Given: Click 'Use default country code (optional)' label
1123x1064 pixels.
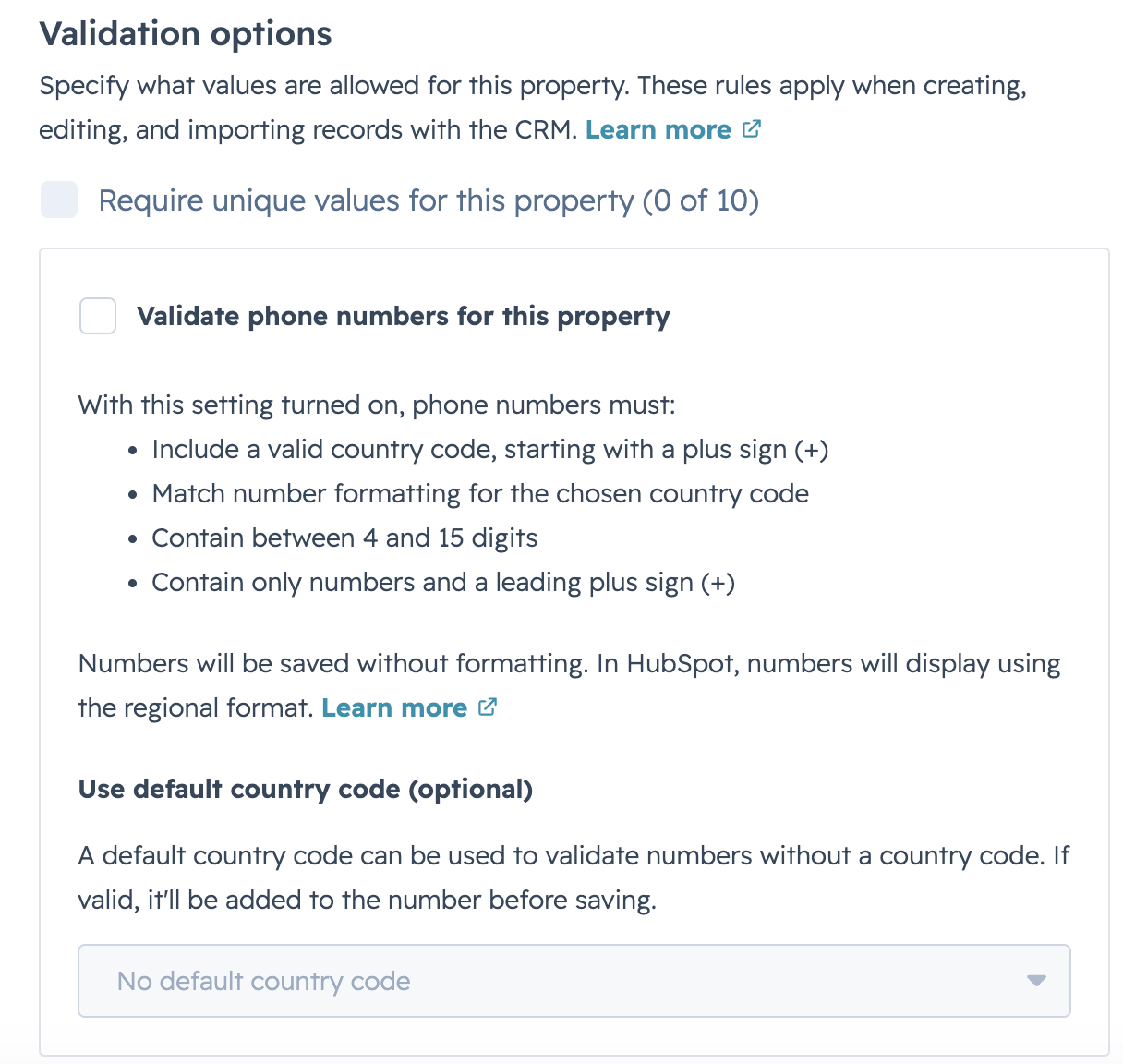Looking at the screenshot, I should pyautogui.click(x=306, y=790).
